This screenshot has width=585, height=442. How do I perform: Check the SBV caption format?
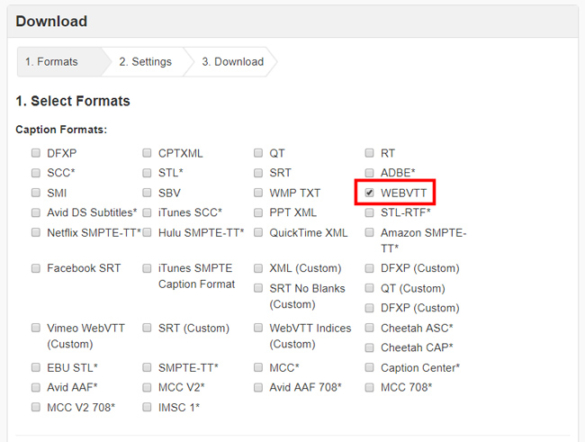click(x=147, y=192)
